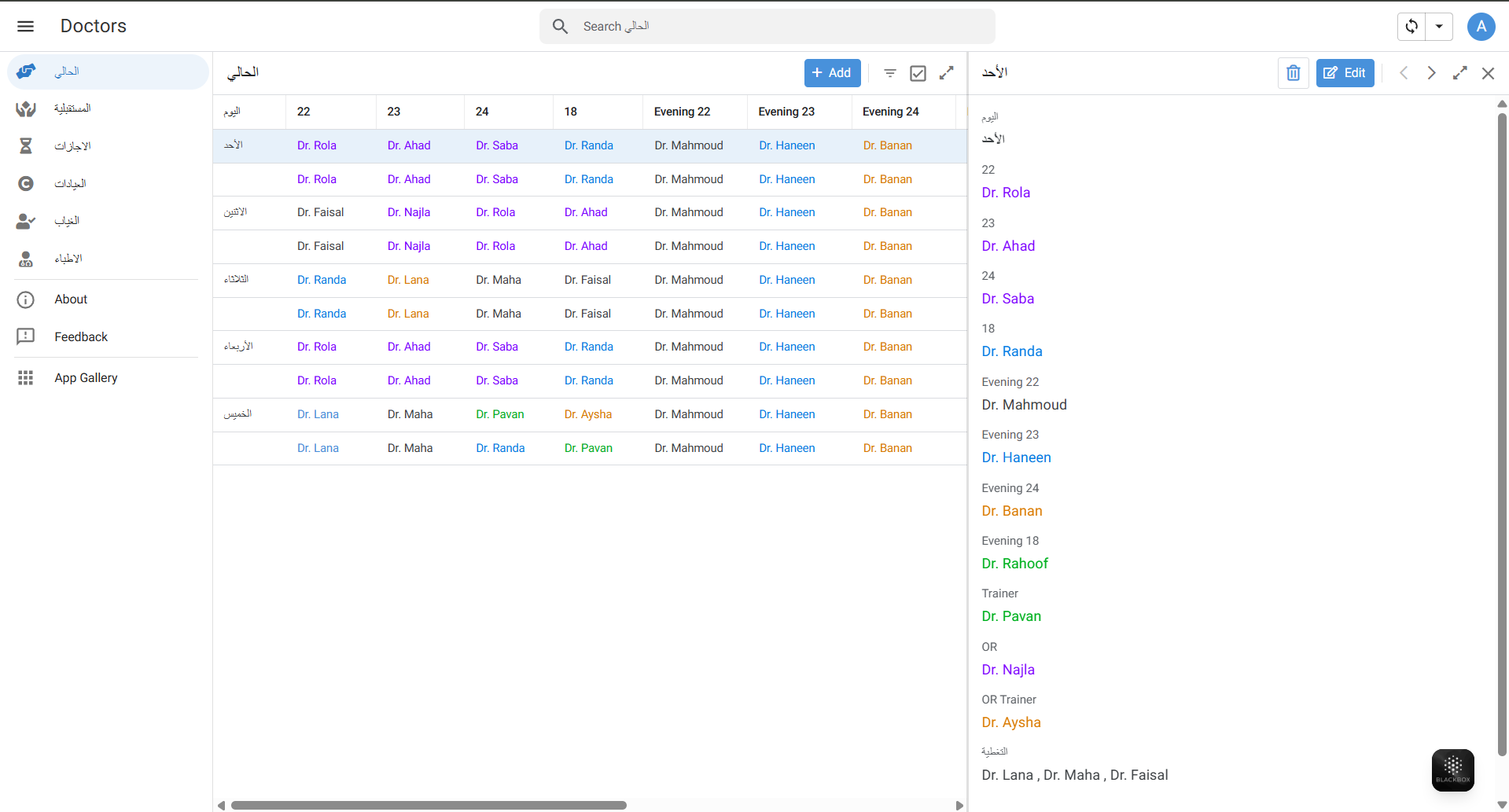Expand the الأحد detail panel to fullscreen

[x=1459, y=72]
